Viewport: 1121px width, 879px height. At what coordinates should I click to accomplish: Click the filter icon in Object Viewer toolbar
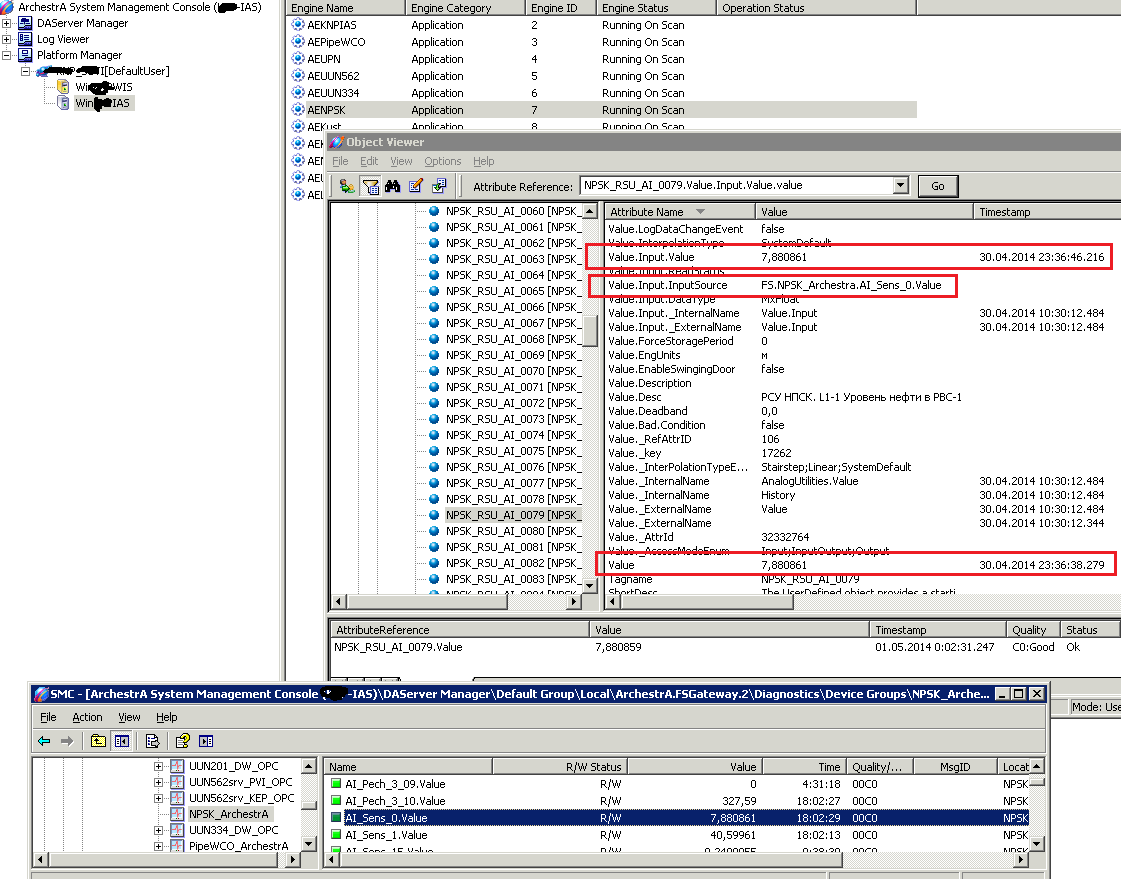(x=371, y=186)
